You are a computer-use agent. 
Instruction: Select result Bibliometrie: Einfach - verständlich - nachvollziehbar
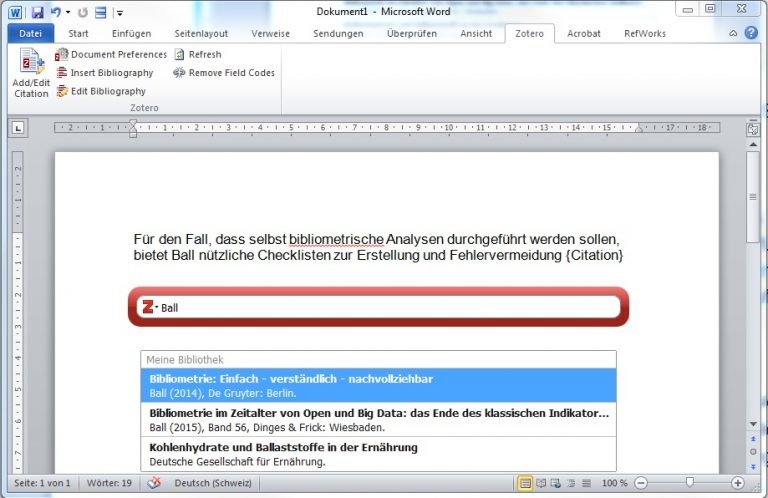378,385
